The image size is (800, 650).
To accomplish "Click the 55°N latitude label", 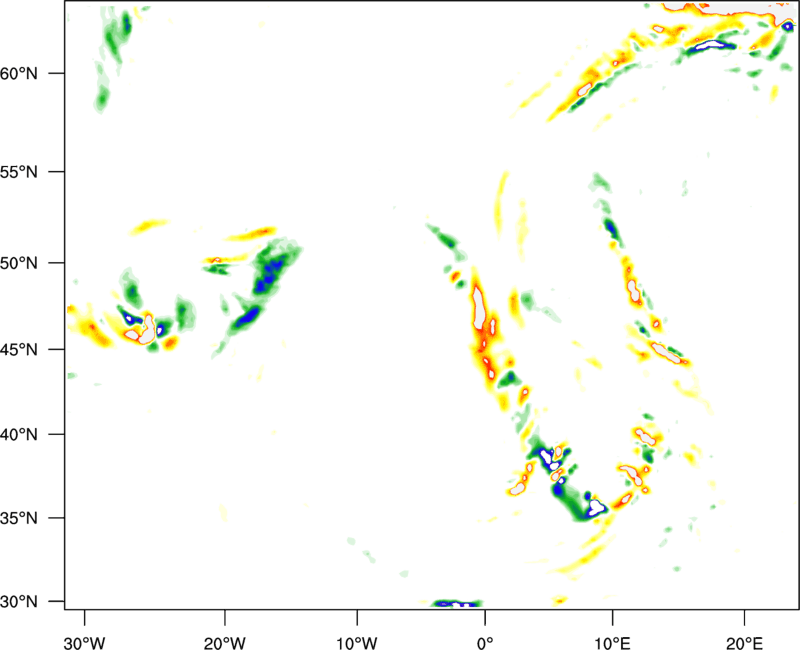I will pos(19,172).
